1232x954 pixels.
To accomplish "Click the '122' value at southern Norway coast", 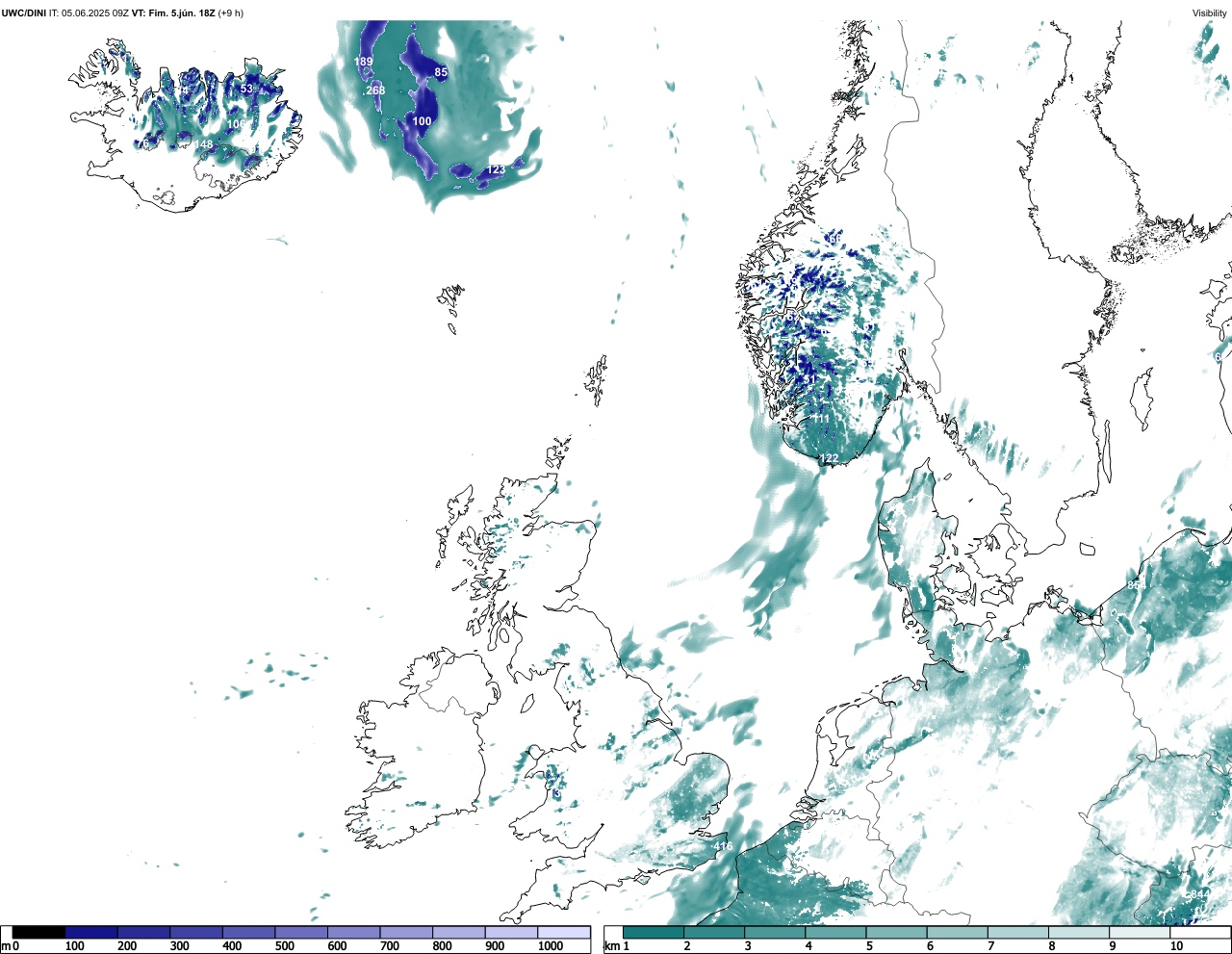I will (x=829, y=459).
